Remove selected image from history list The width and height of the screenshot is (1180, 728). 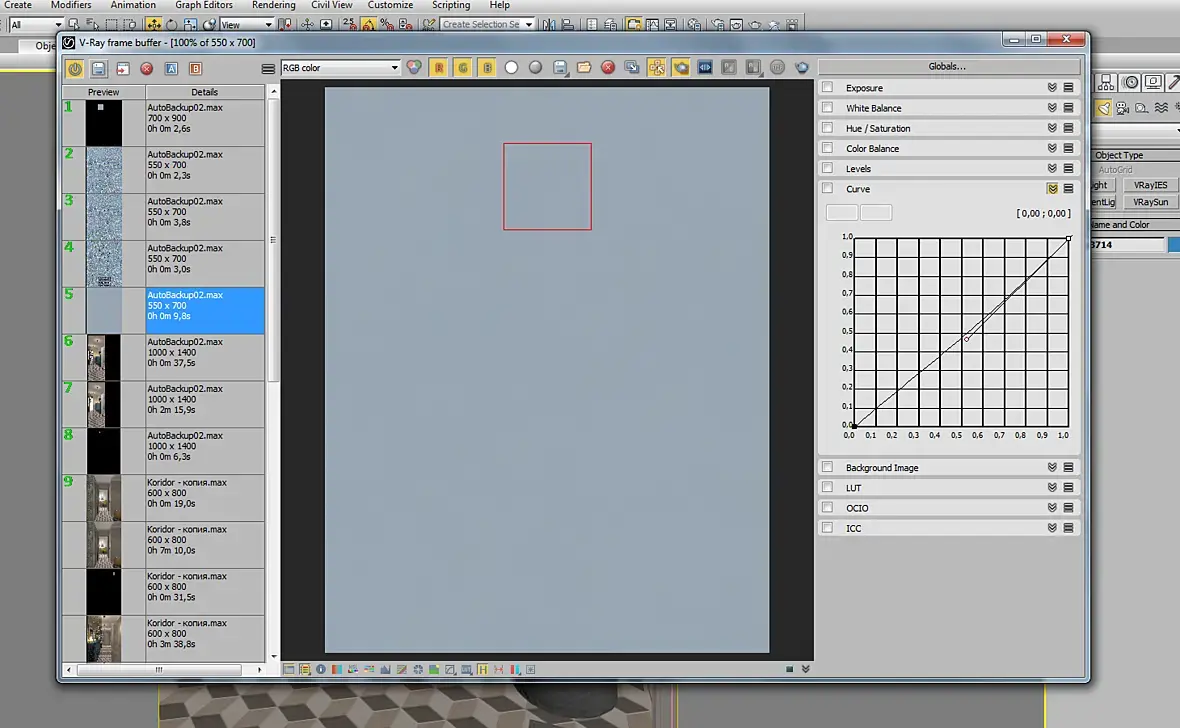[x=147, y=69]
